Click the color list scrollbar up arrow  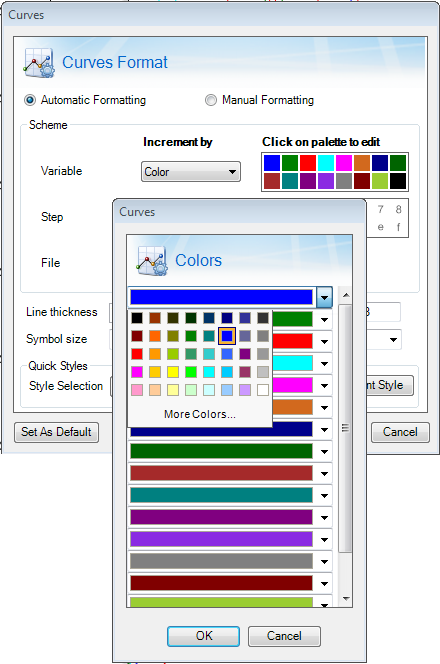pos(346,295)
